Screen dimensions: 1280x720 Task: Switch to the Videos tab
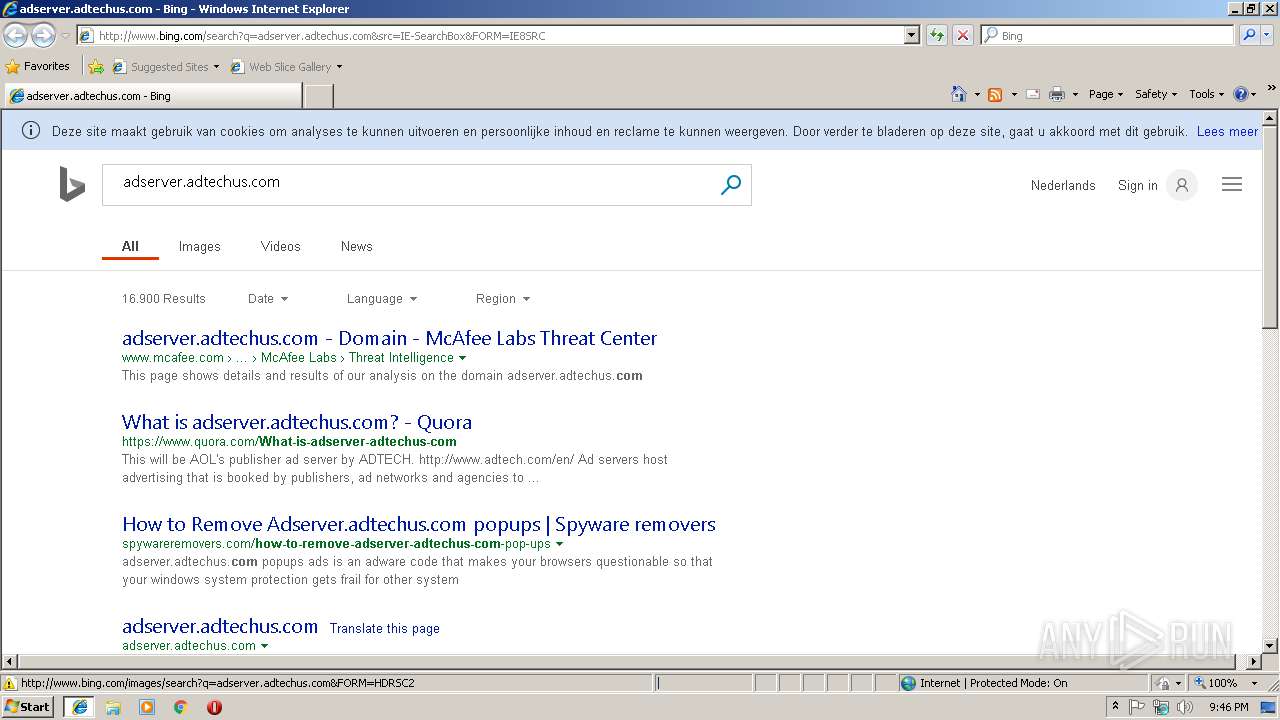(x=280, y=246)
